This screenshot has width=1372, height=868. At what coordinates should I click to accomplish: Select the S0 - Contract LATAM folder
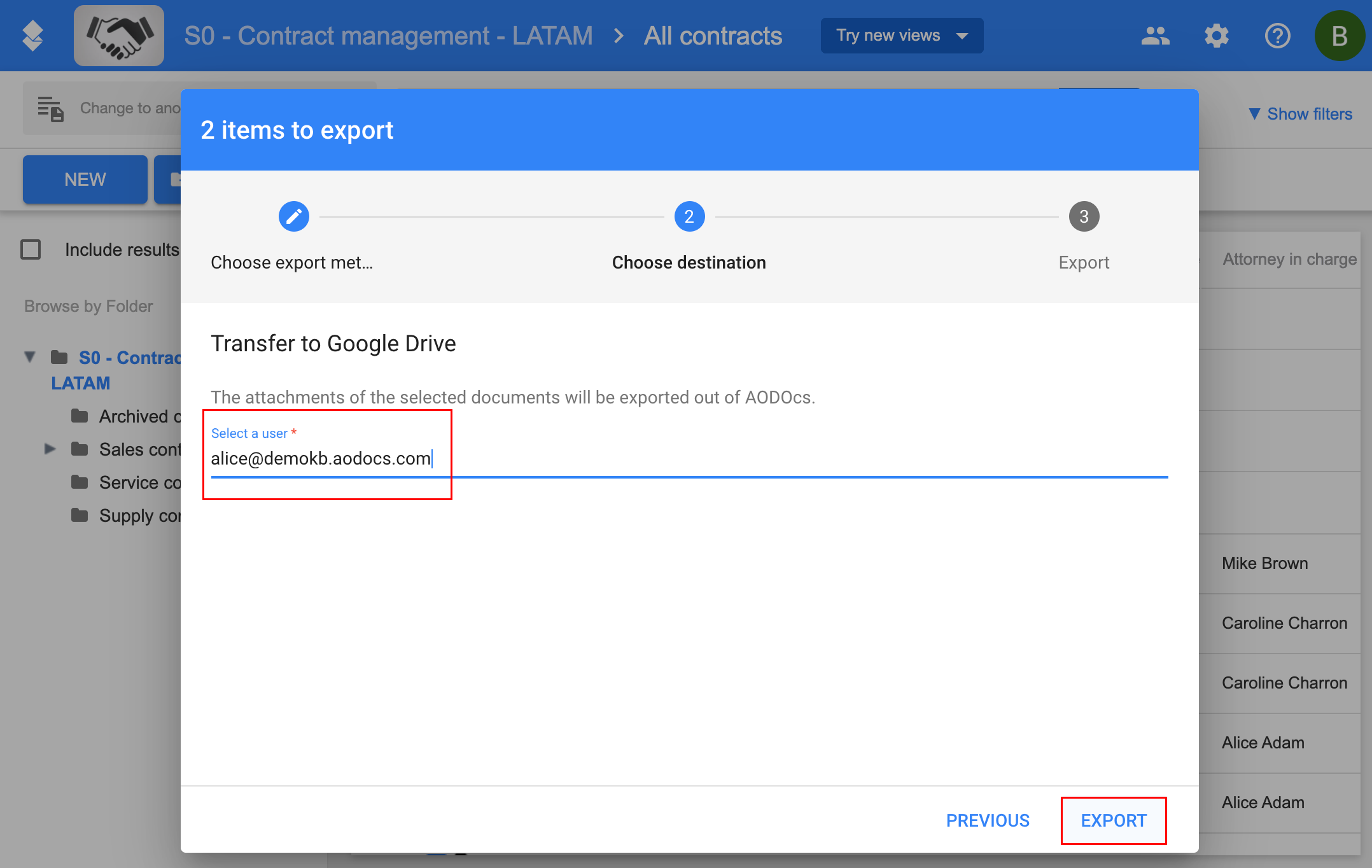click(116, 370)
